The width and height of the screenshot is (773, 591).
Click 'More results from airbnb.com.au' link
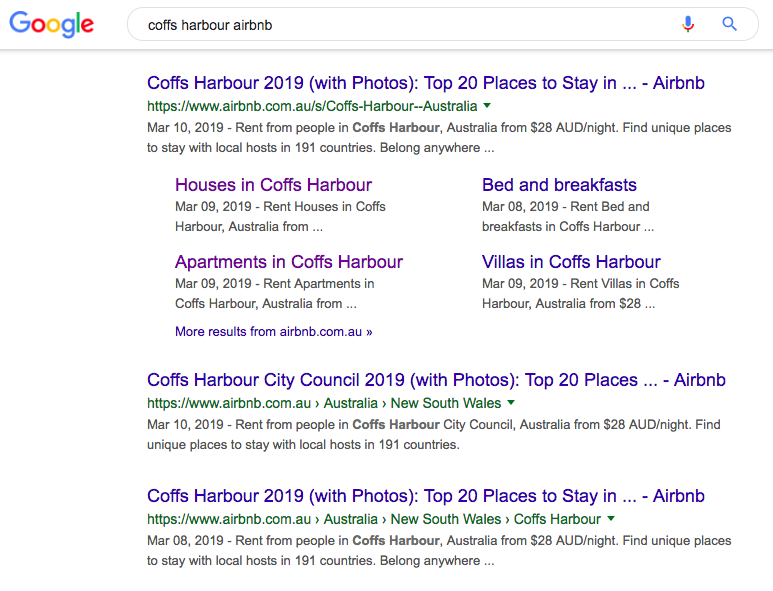tap(274, 332)
